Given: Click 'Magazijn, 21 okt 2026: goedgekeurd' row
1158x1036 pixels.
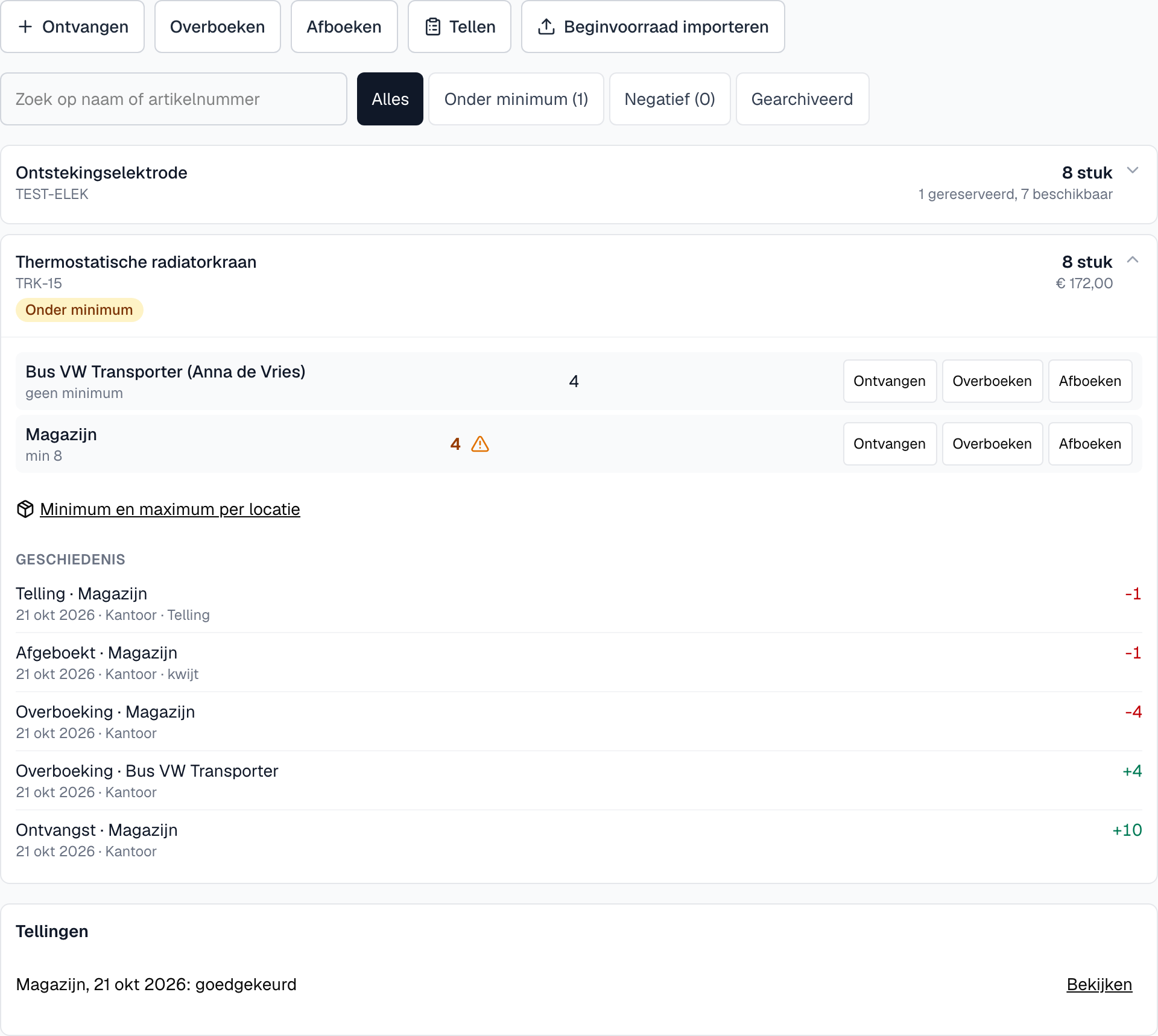Looking at the screenshot, I should pyautogui.click(x=579, y=984).
